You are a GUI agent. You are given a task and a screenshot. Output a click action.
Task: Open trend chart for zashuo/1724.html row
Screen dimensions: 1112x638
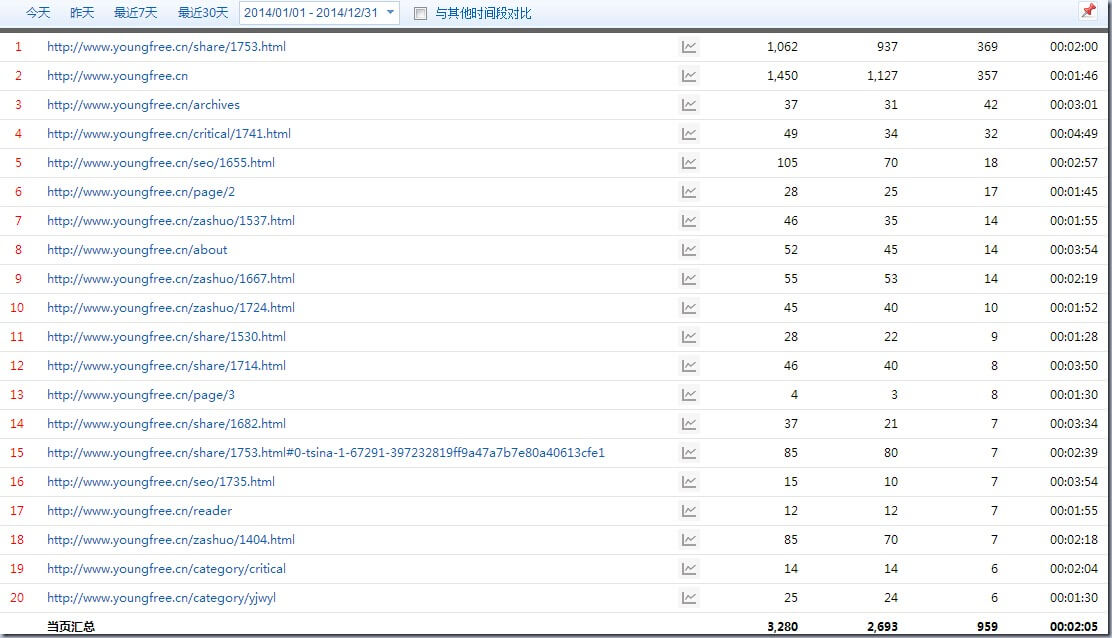(x=689, y=308)
